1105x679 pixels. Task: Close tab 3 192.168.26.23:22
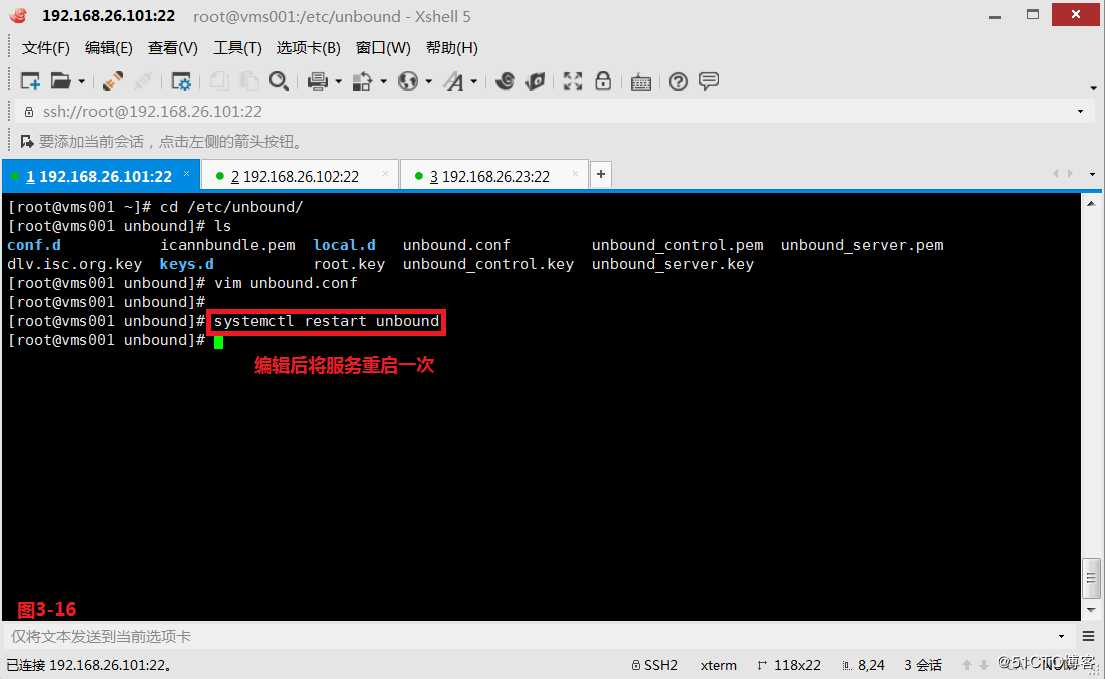coord(576,173)
